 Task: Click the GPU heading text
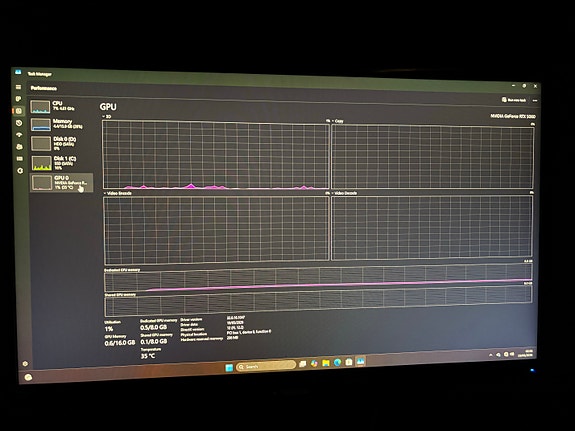coord(108,107)
